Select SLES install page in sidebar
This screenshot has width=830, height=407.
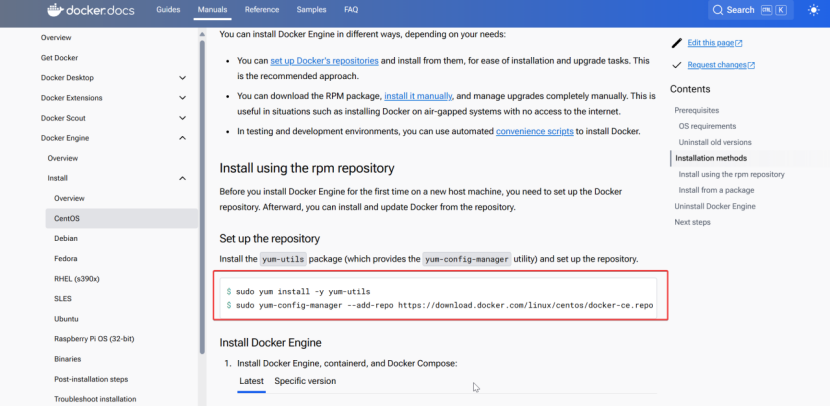62,299
